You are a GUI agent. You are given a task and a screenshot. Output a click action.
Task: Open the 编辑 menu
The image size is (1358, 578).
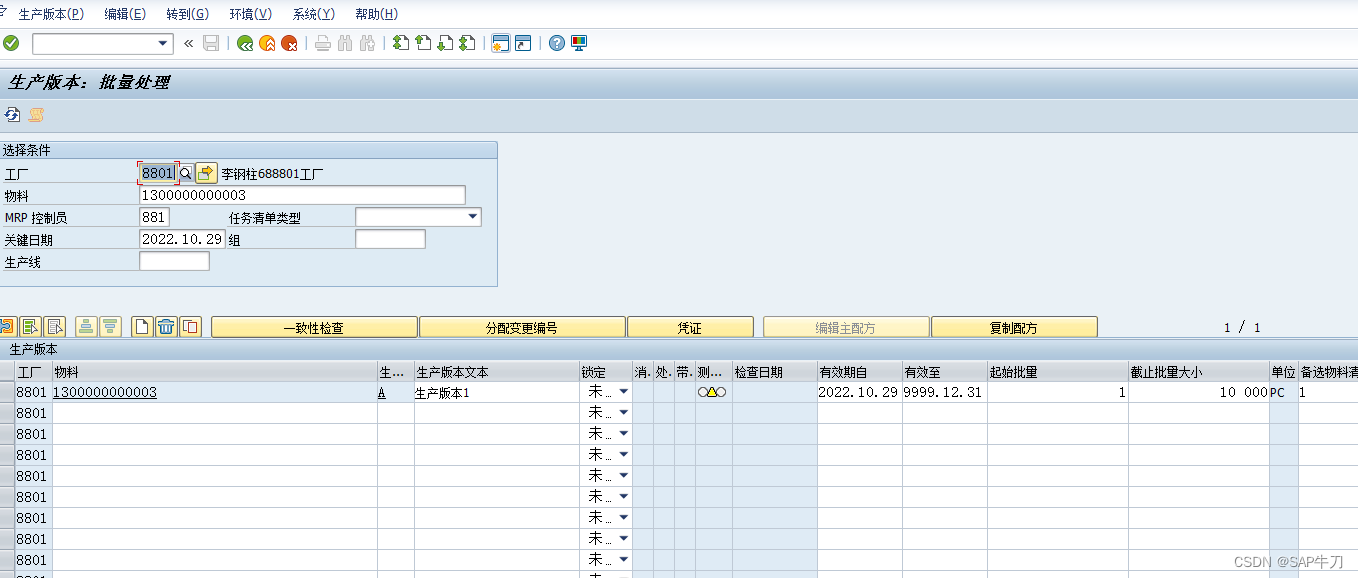pyautogui.click(x=125, y=14)
